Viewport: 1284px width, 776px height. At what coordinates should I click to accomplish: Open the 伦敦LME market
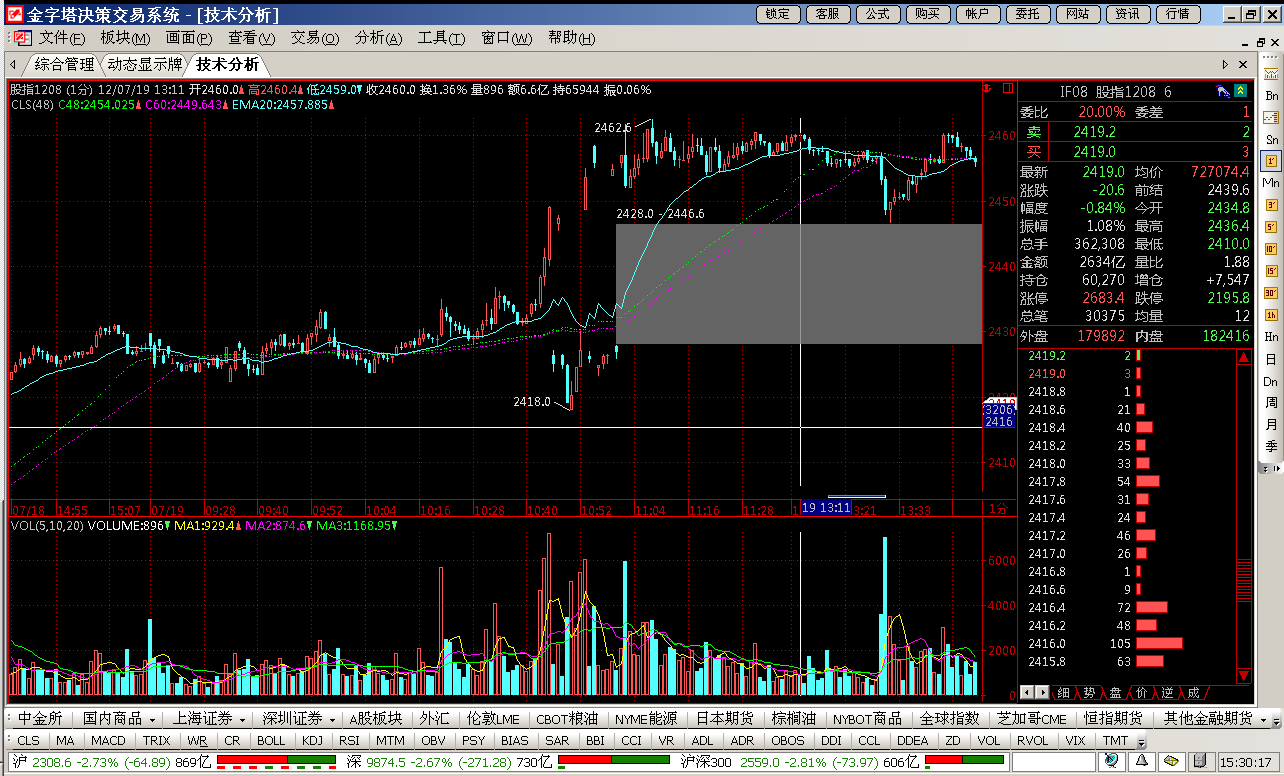point(493,718)
